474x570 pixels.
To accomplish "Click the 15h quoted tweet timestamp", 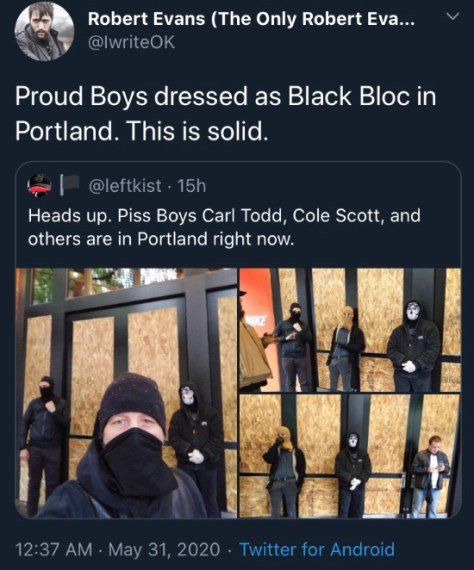I will point(191,186).
